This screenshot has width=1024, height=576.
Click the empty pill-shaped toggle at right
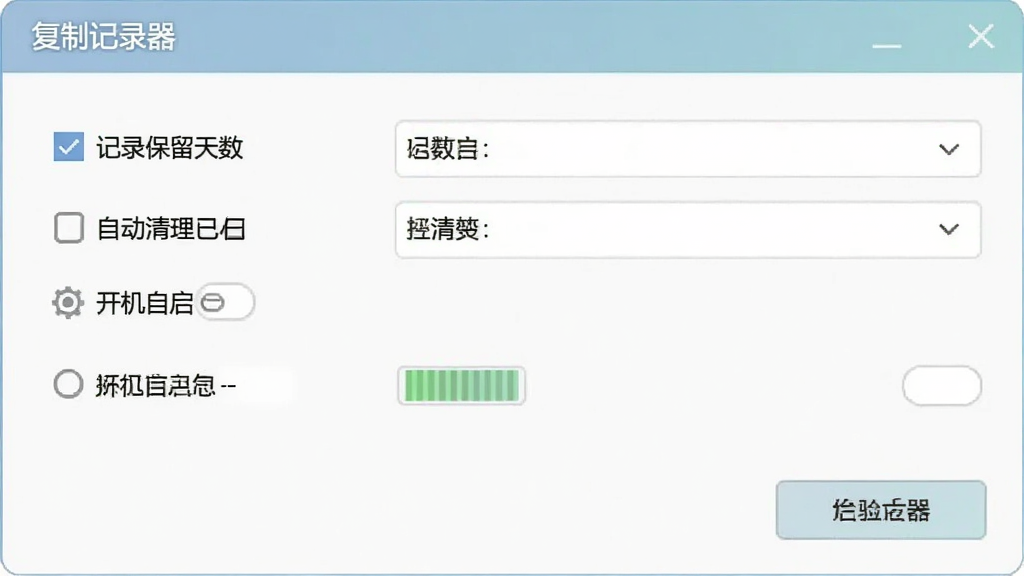942,386
